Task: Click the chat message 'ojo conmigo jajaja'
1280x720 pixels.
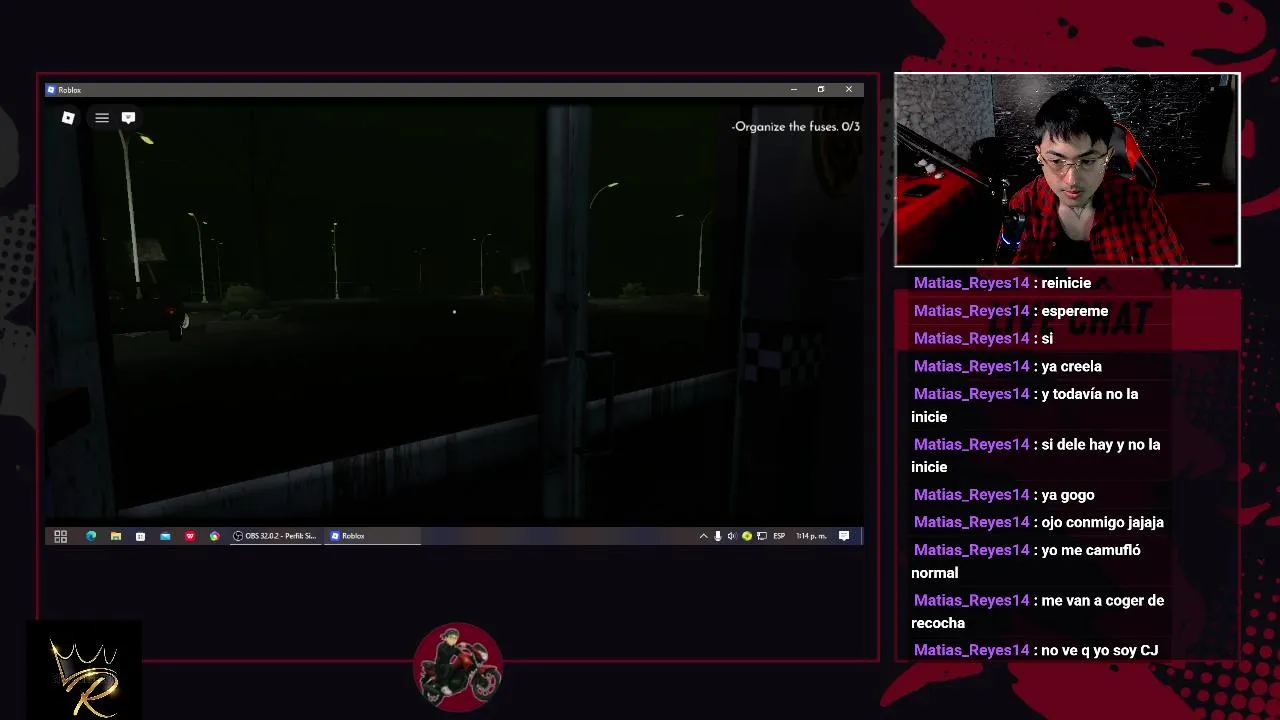Action: tap(1102, 522)
